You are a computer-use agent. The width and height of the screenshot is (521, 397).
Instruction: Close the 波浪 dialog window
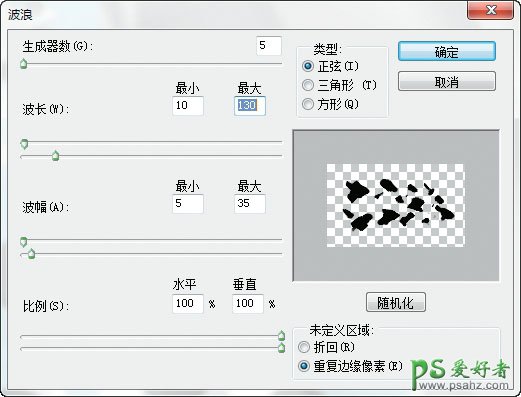[491, 10]
